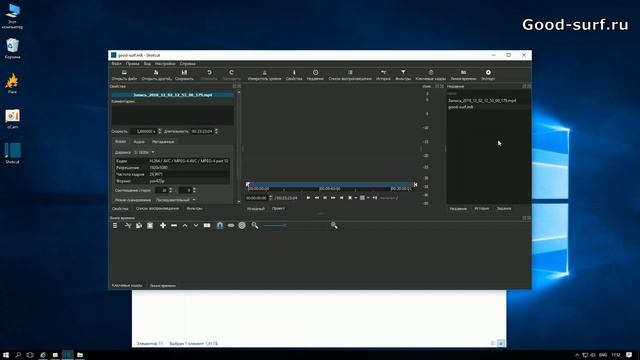Click the player volume speaker button
The image size is (640, 360).
(x=375, y=198)
